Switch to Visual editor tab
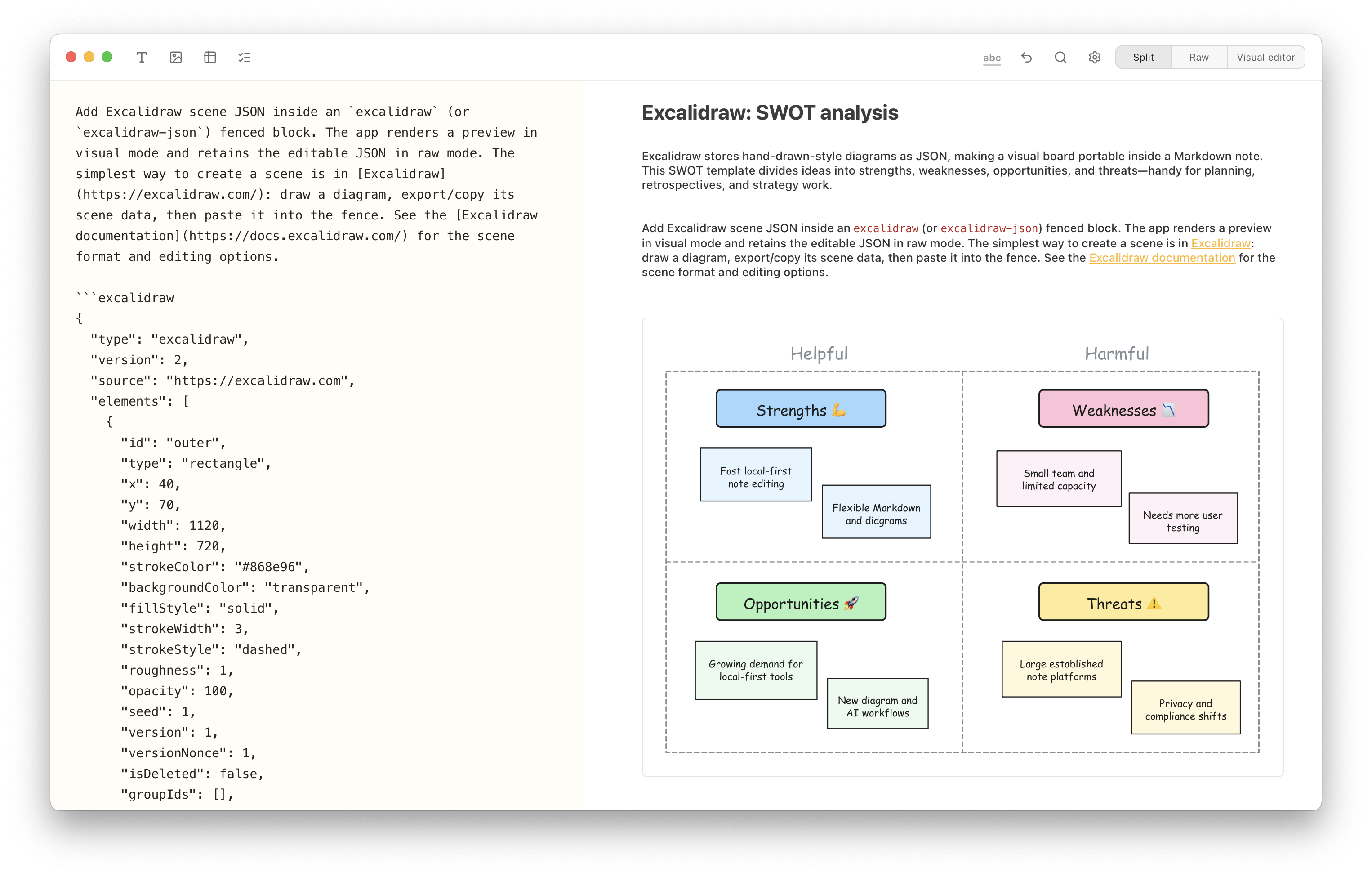This screenshot has height=877, width=1372. 1265,57
